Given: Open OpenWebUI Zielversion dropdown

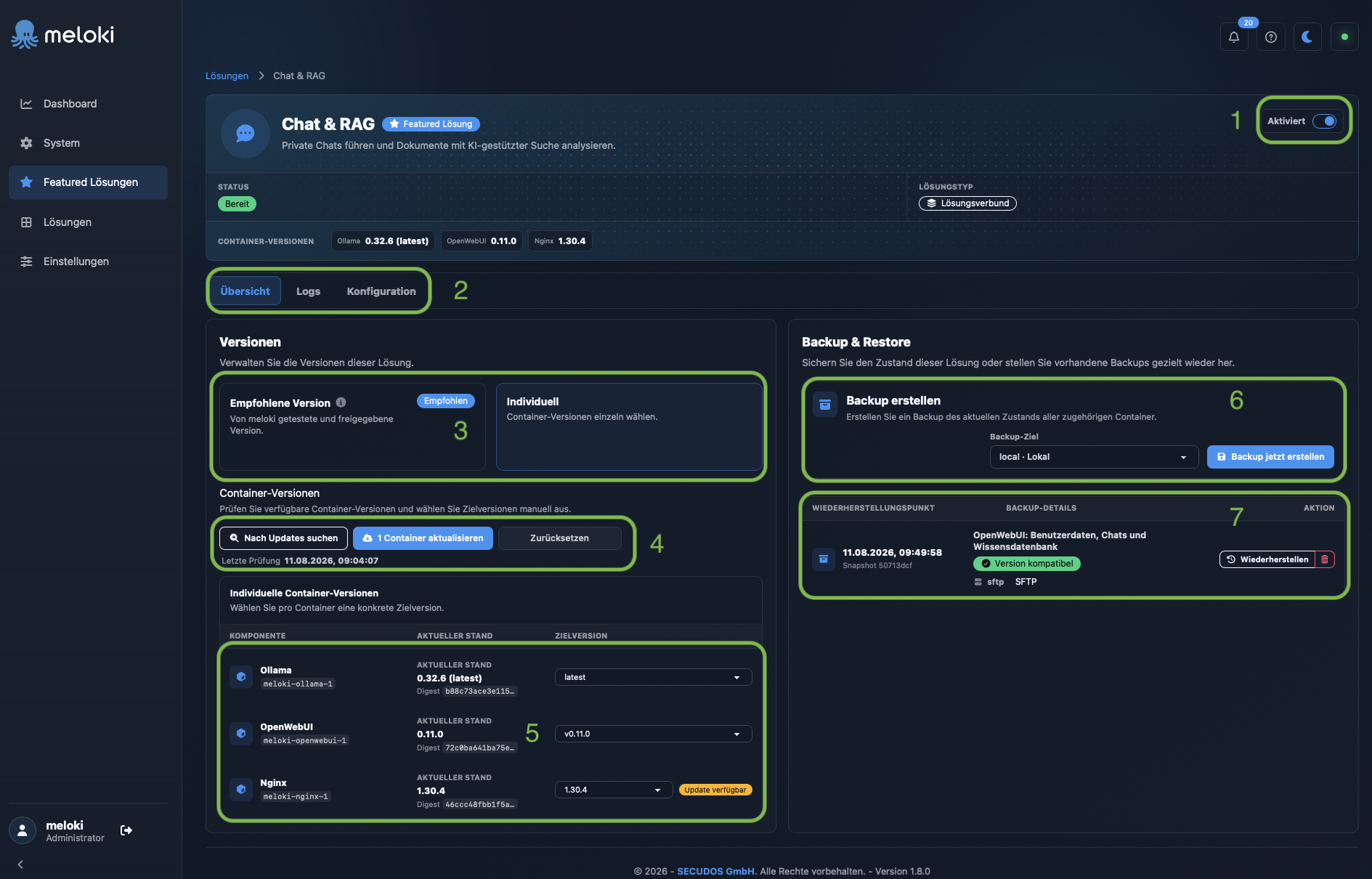Looking at the screenshot, I should click(653, 734).
